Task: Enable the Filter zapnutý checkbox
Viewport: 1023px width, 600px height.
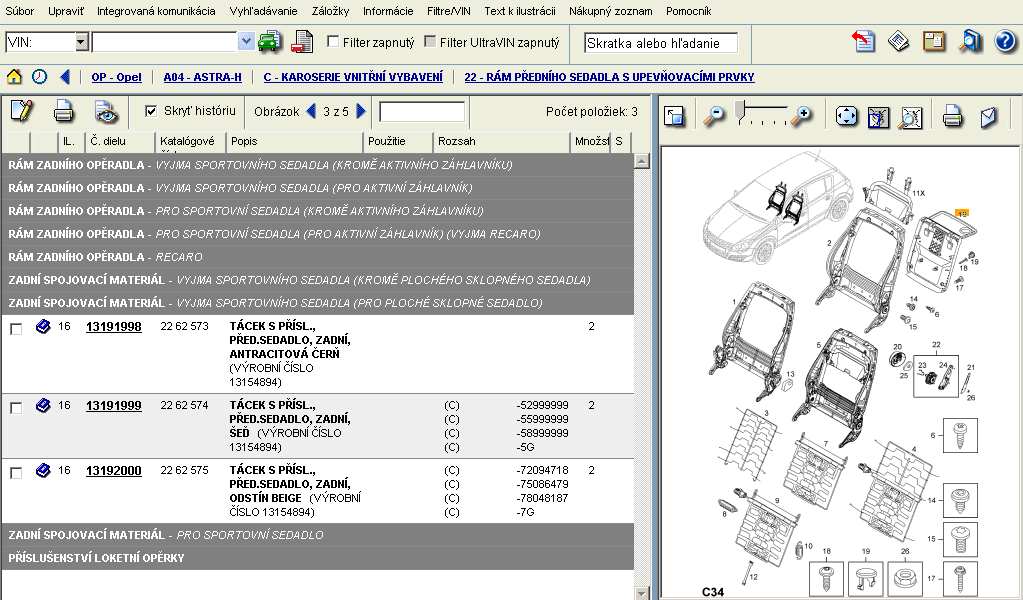Action: [334, 42]
